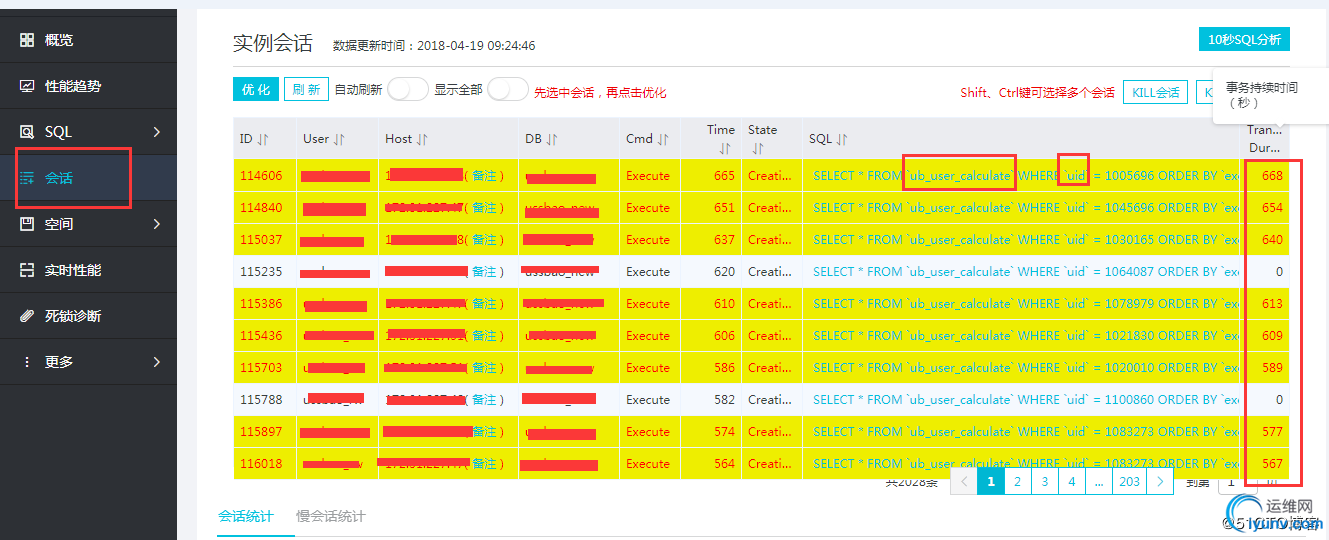
Task: Click the 实时性能 icon in sidebar
Action: [27, 270]
